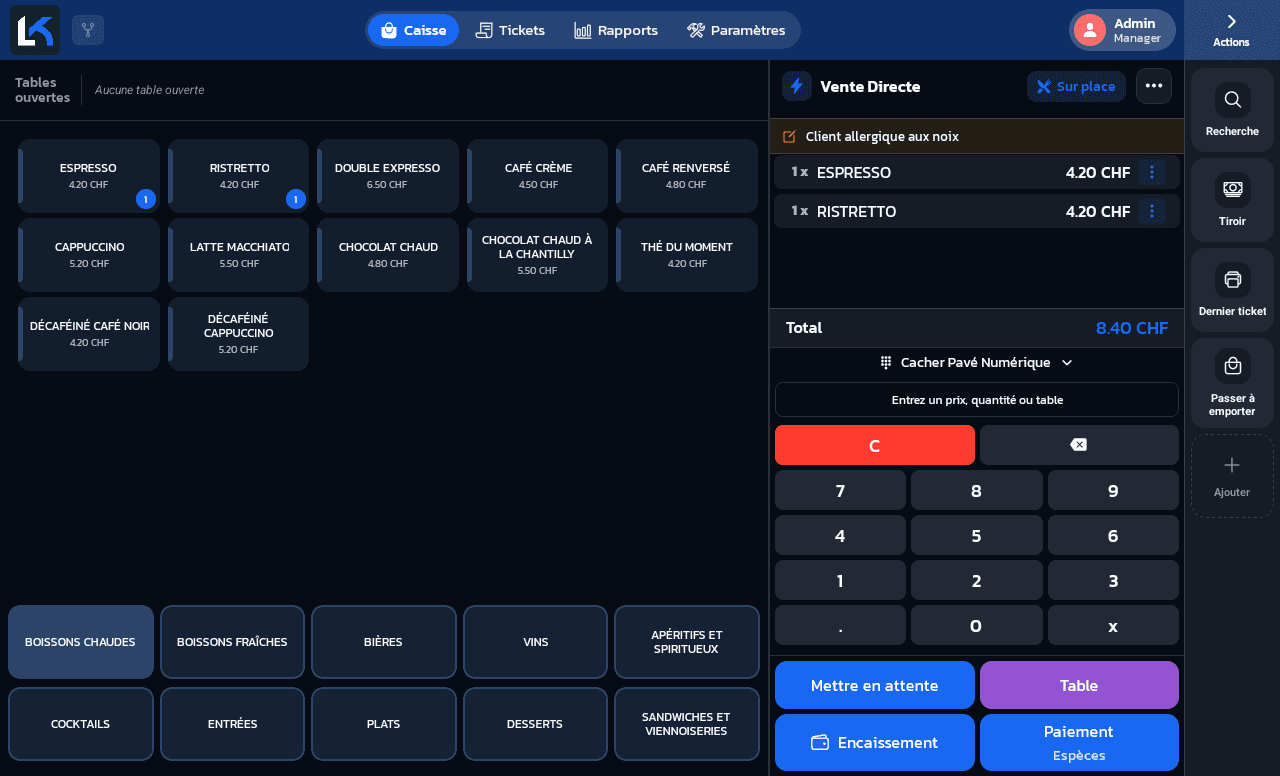The height and width of the screenshot is (776, 1280).
Task: Tap keypad digit 5
Action: [x=976, y=535]
